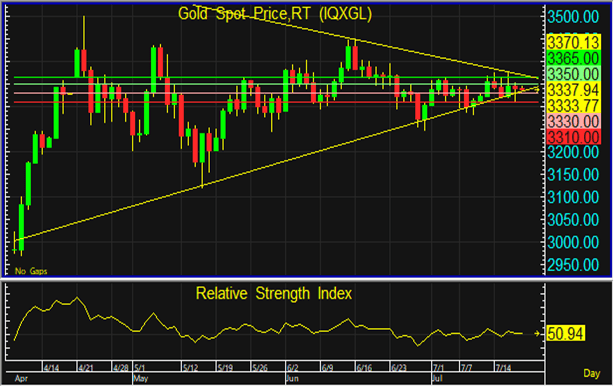614x387 pixels.
Task: Select the pink 3330.00 level tag
Action: [573, 121]
